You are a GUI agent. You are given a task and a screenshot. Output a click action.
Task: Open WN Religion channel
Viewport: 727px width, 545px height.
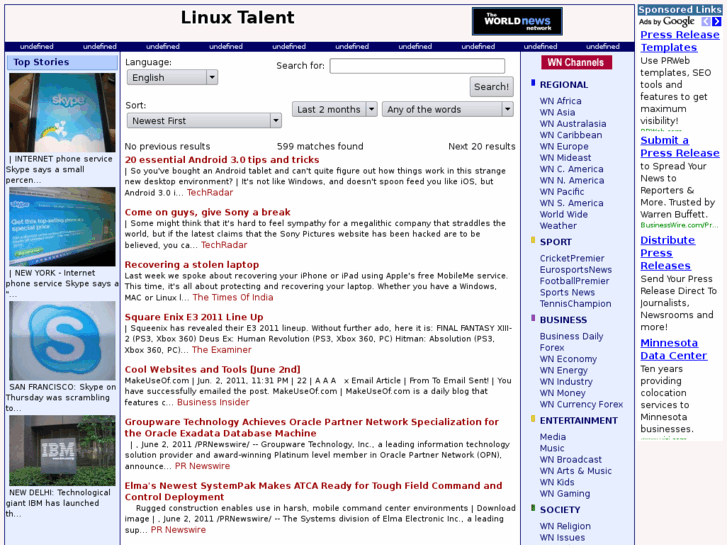point(565,526)
